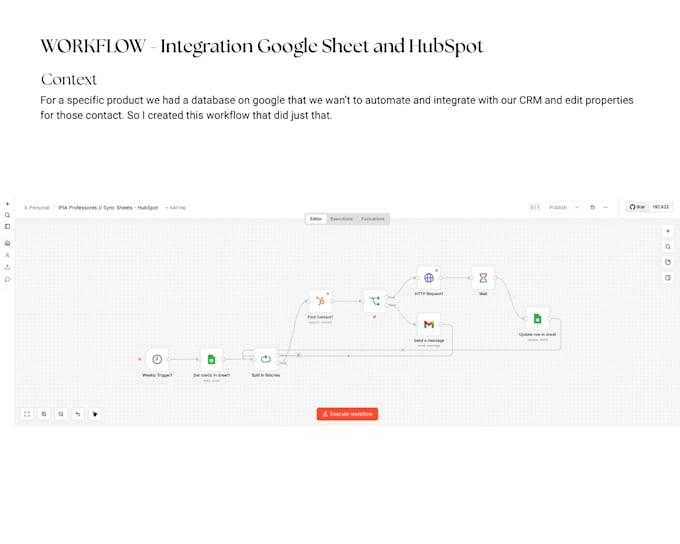Click the GitHub Star button
Image resolution: width=680 pixels, height=544 pixels.
pos(637,207)
